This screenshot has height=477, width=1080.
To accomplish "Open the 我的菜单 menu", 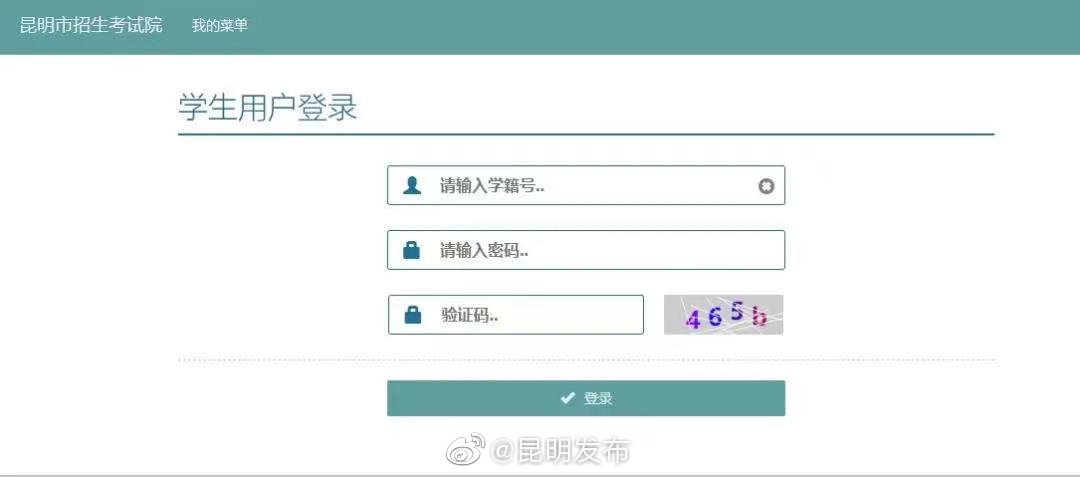I will 220,26.
